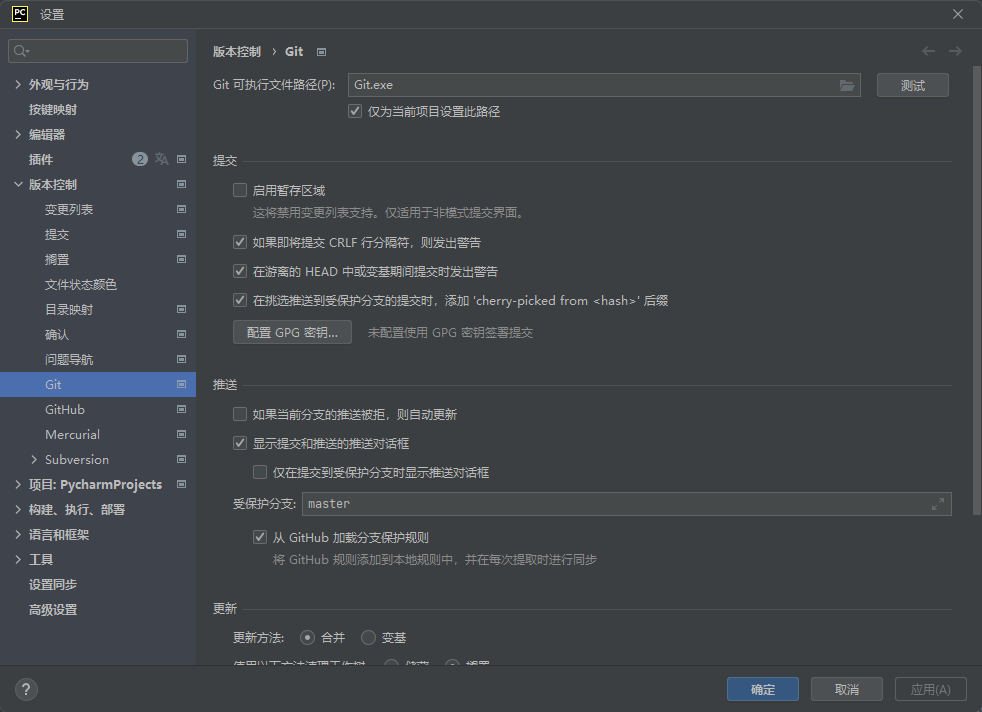The width and height of the screenshot is (982, 712).
Task: Expand the 工具 tree node
Action: pyautogui.click(x=18, y=560)
